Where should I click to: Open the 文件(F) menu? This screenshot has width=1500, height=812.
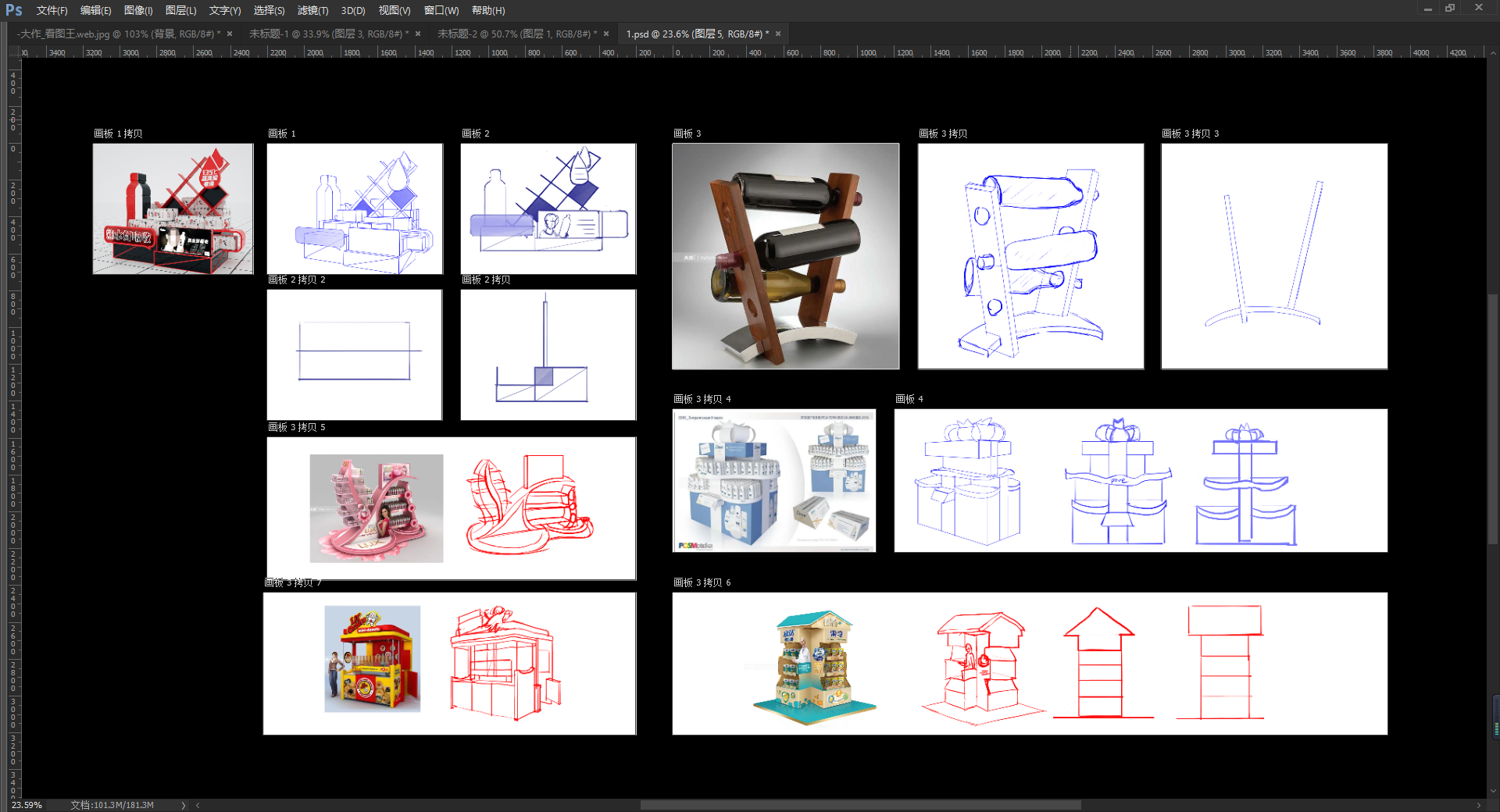52,10
